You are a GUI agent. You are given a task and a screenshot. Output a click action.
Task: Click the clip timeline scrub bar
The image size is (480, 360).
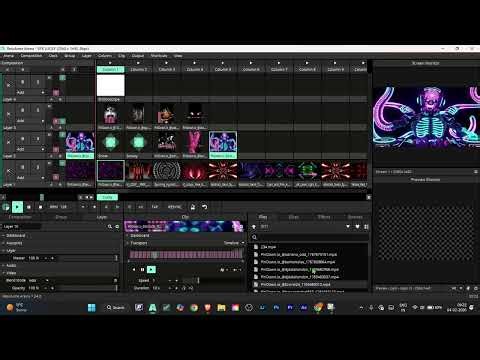[x=186, y=255]
